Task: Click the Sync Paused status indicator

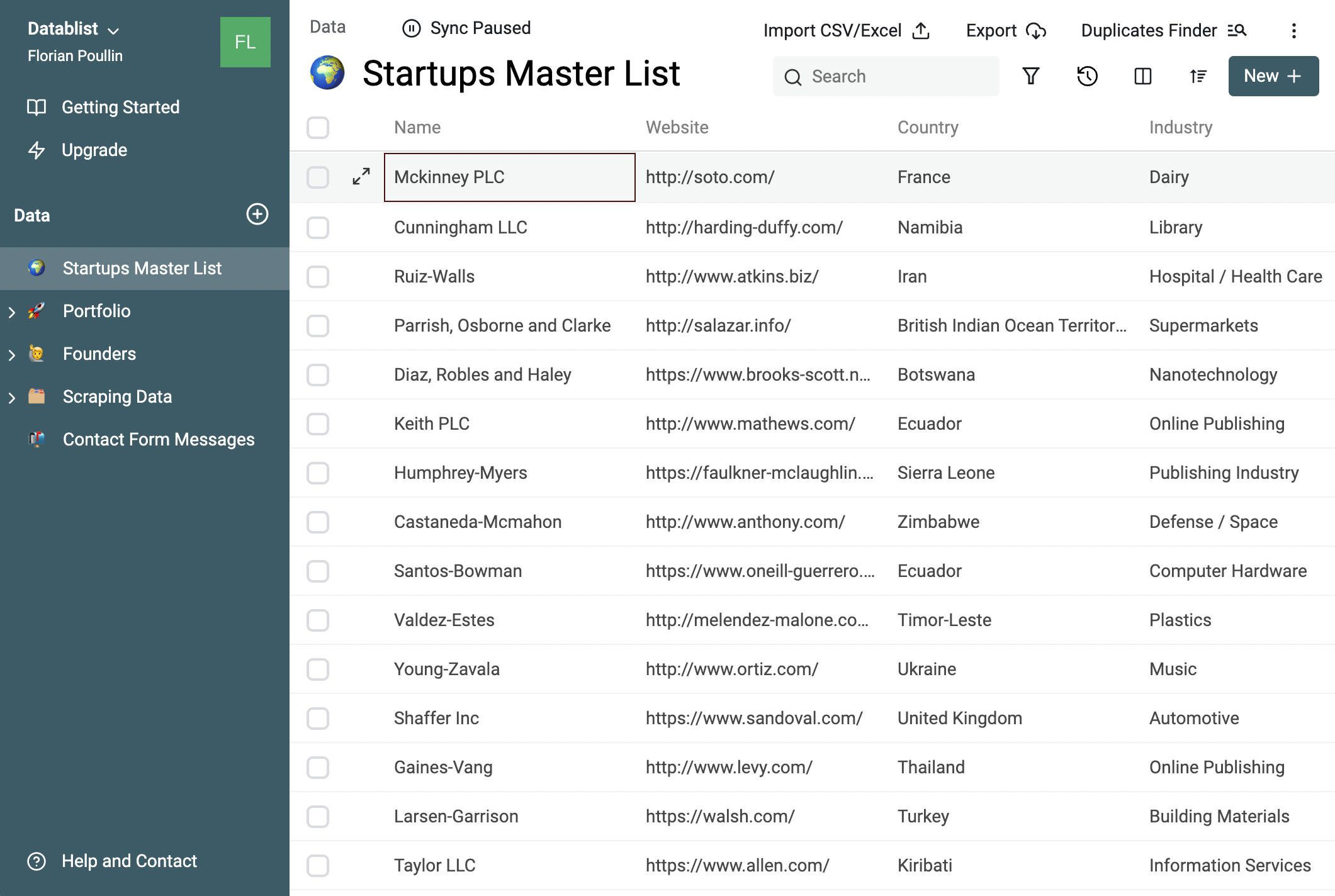Action: pos(466,27)
